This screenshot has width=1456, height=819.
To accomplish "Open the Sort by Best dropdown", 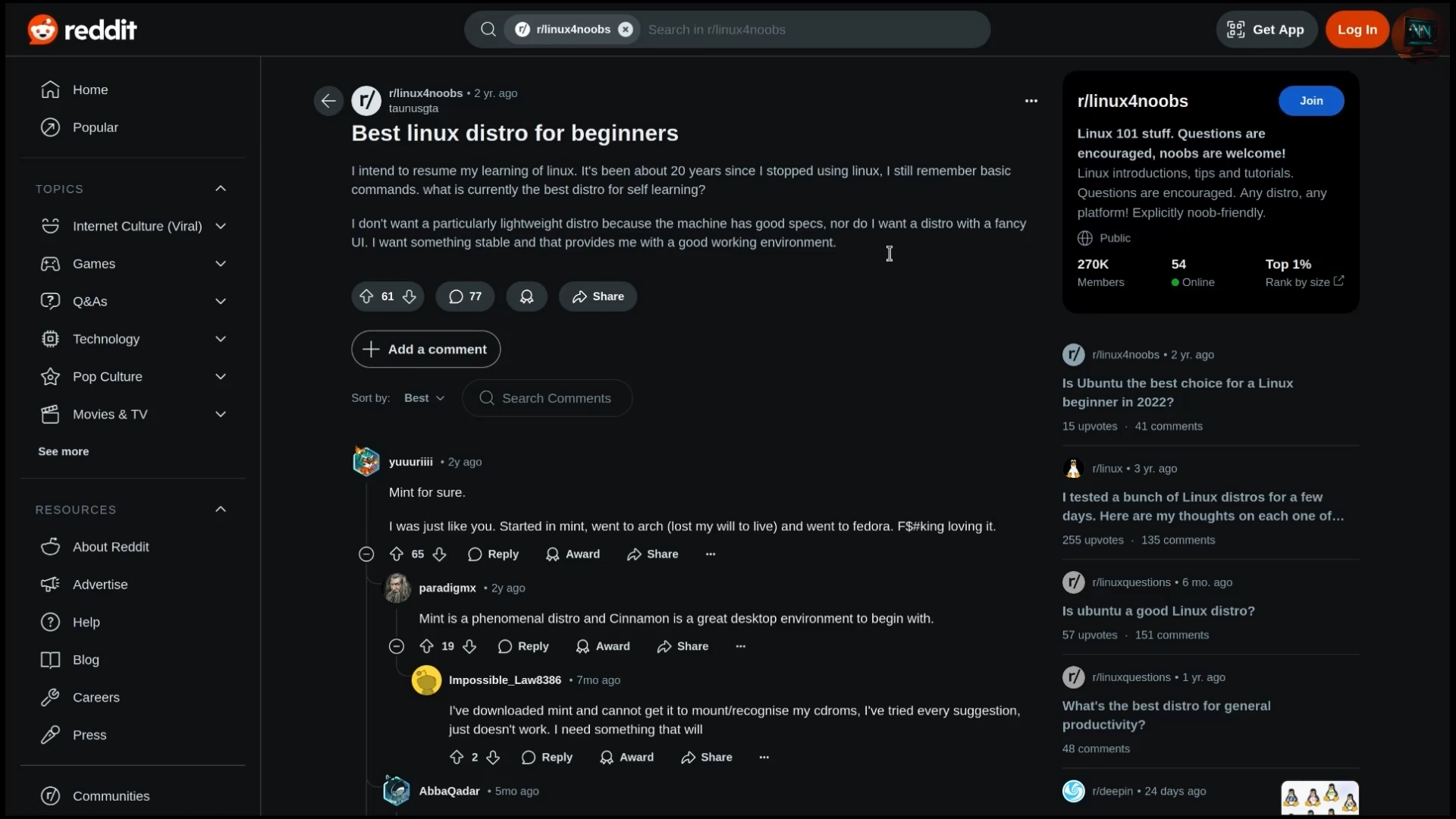I will (424, 398).
